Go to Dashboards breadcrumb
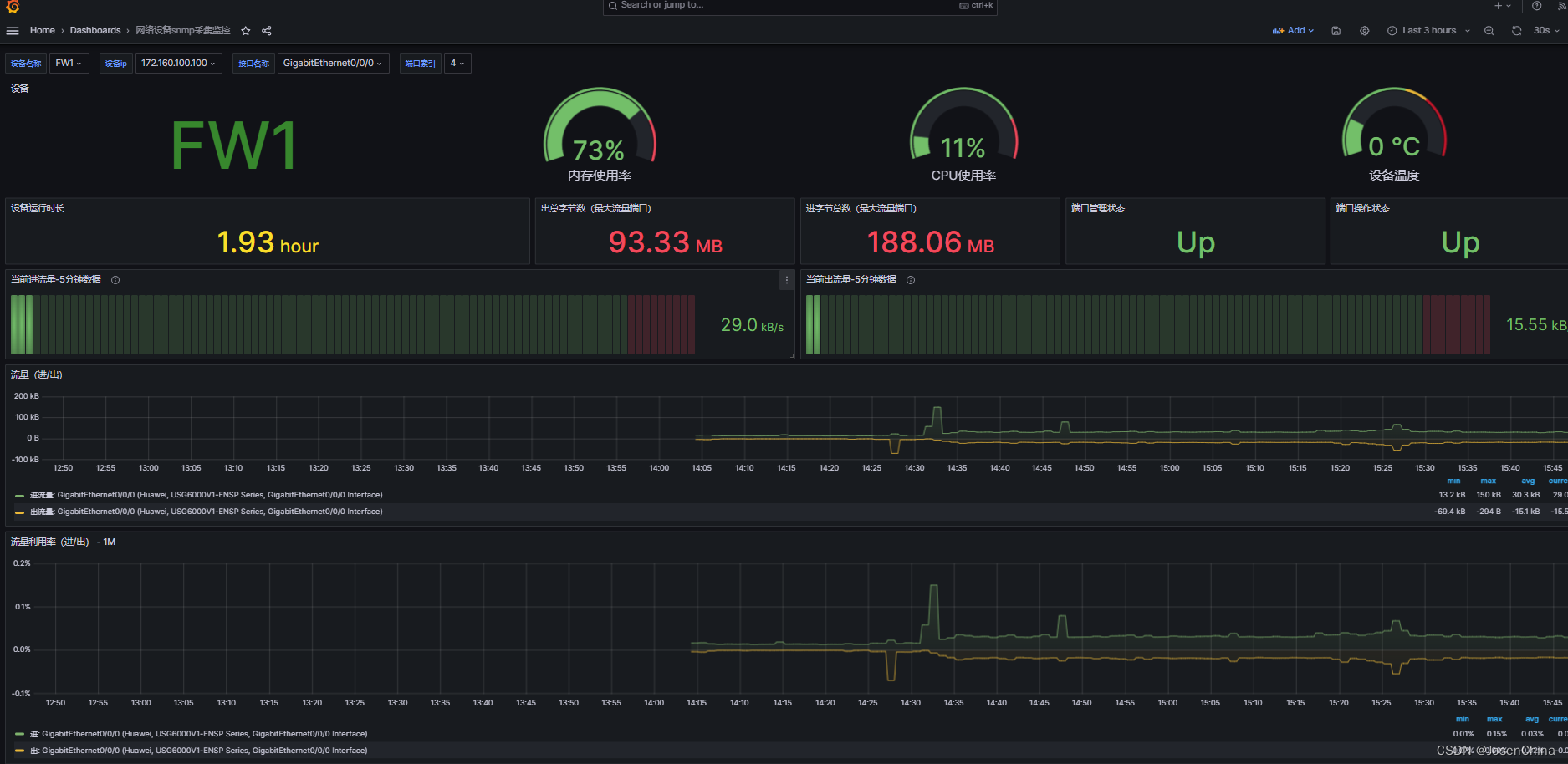Screen dimensions: 1568x764 pyautogui.click(x=95, y=31)
